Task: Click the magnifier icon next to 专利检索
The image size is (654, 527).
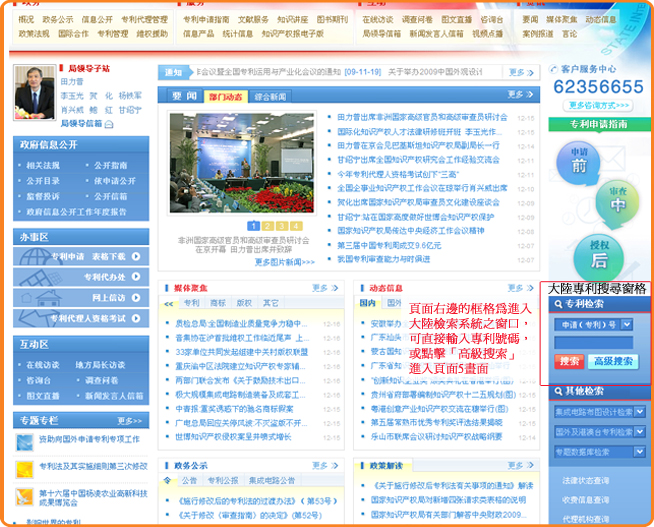Action: coord(558,304)
